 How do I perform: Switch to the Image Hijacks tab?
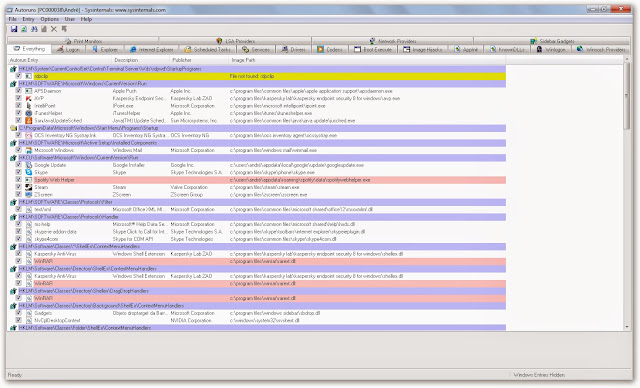(x=423, y=49)
